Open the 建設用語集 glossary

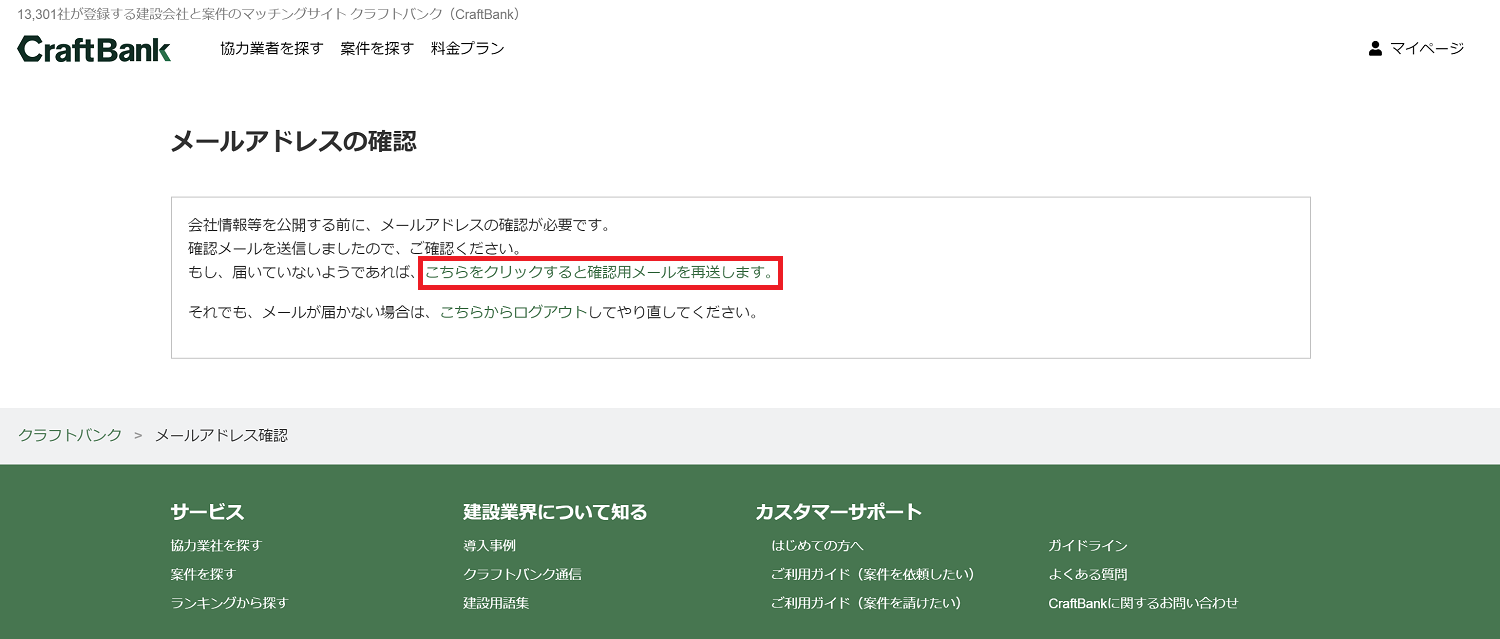tap(495, 602)
